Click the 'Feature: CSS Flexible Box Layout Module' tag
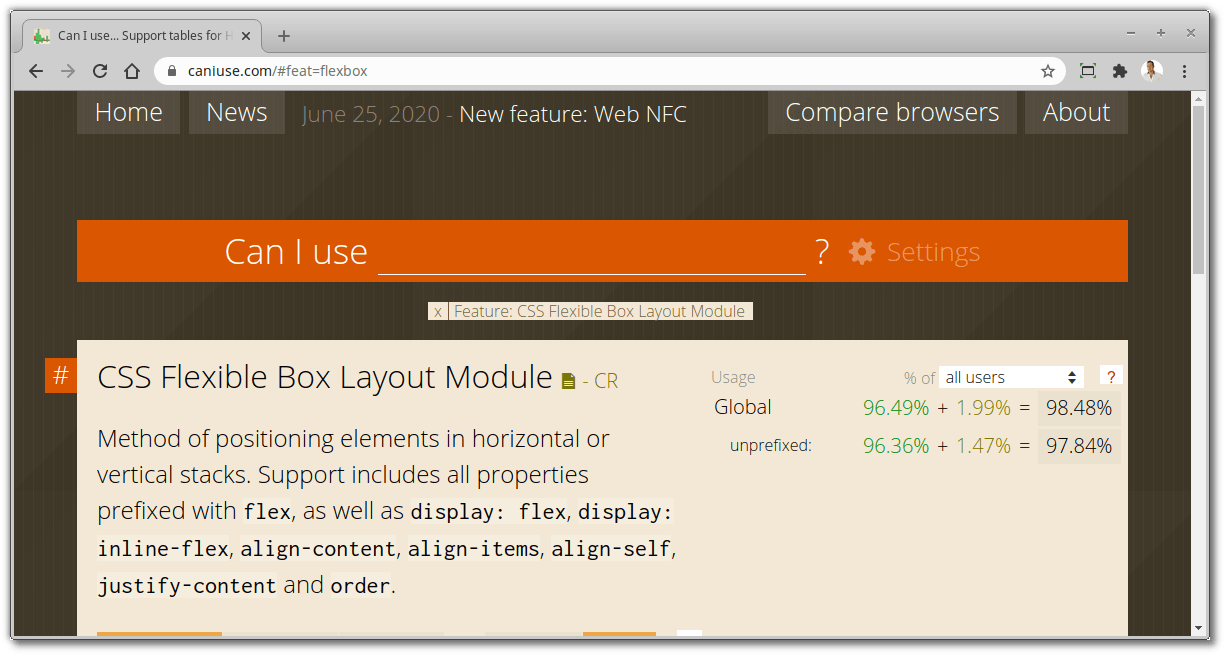 click(x=600, y=311)
